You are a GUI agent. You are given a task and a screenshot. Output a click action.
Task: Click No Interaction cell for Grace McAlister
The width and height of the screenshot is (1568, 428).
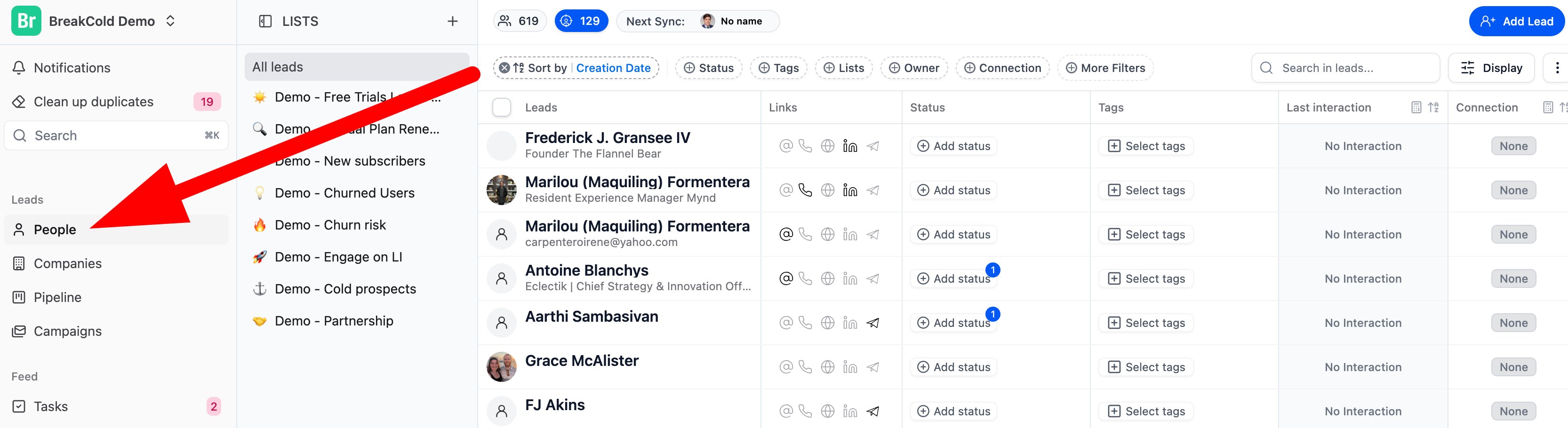pyautogui.click(x=1363, y=367)
